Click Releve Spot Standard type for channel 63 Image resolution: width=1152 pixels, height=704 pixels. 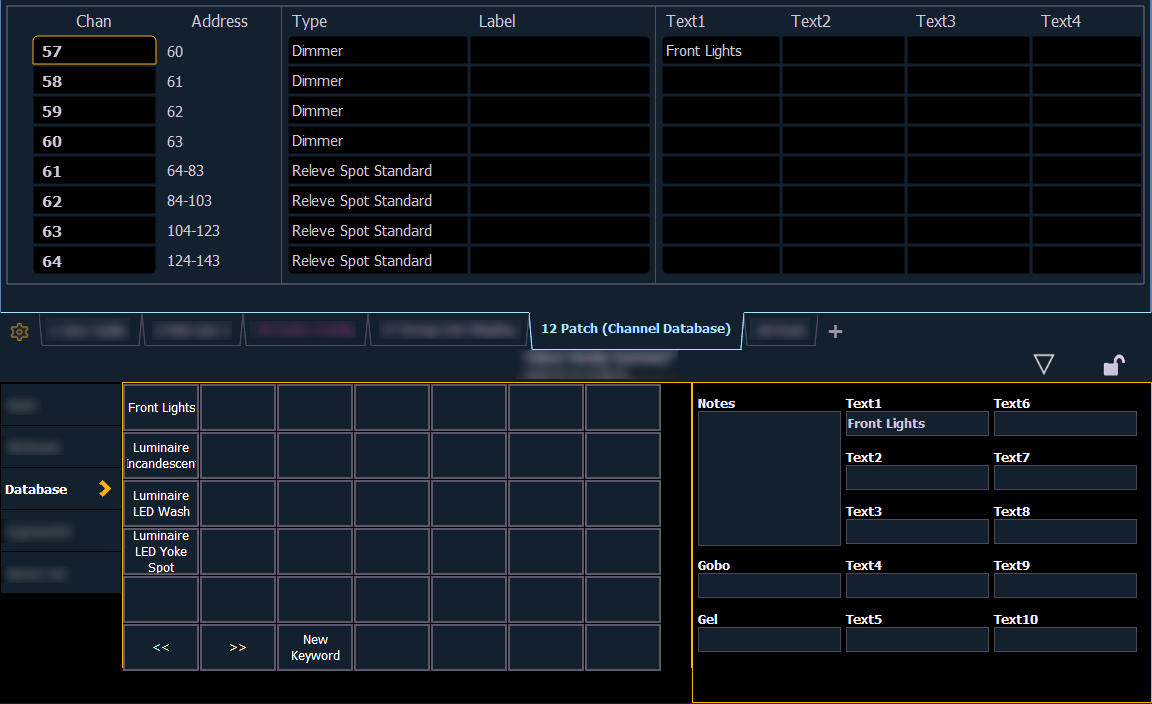pos(378,231)
